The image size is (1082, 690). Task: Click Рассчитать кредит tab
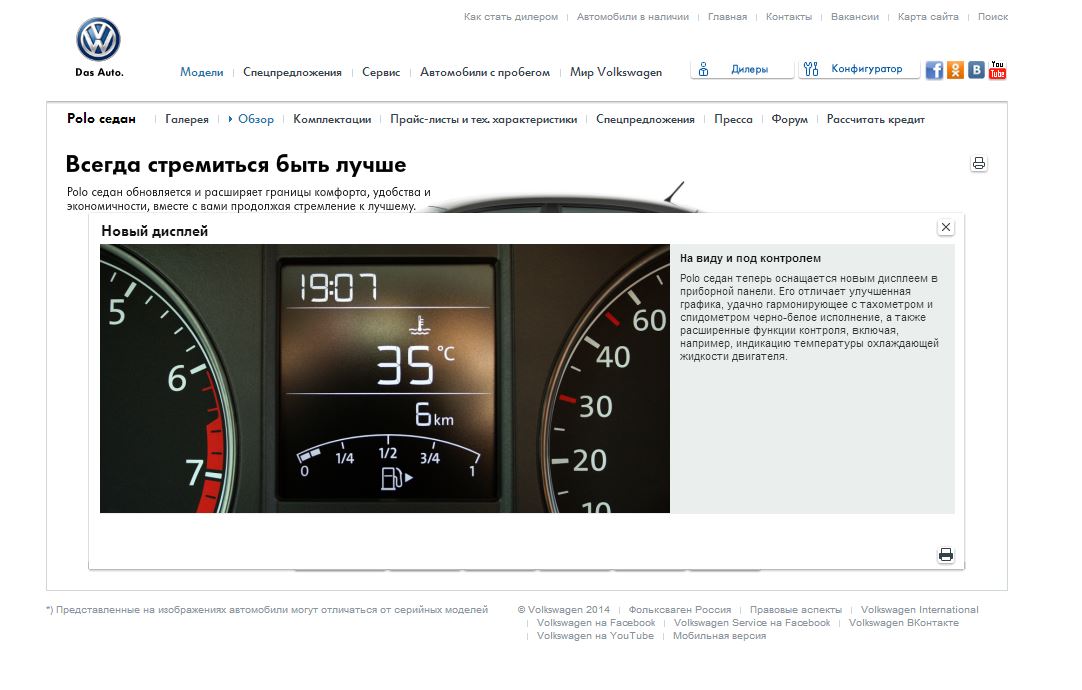pyautogui.click(x=876, y=119)
